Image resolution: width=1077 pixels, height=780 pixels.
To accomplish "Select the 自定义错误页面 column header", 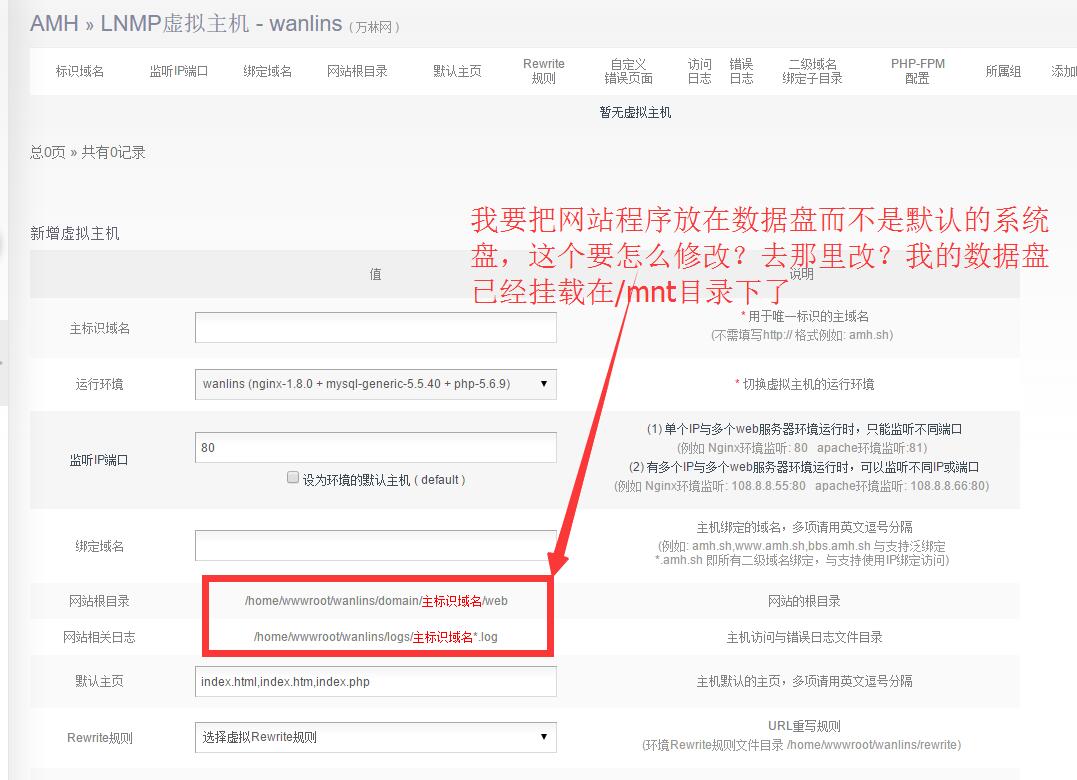I will [x=628, y=71].
